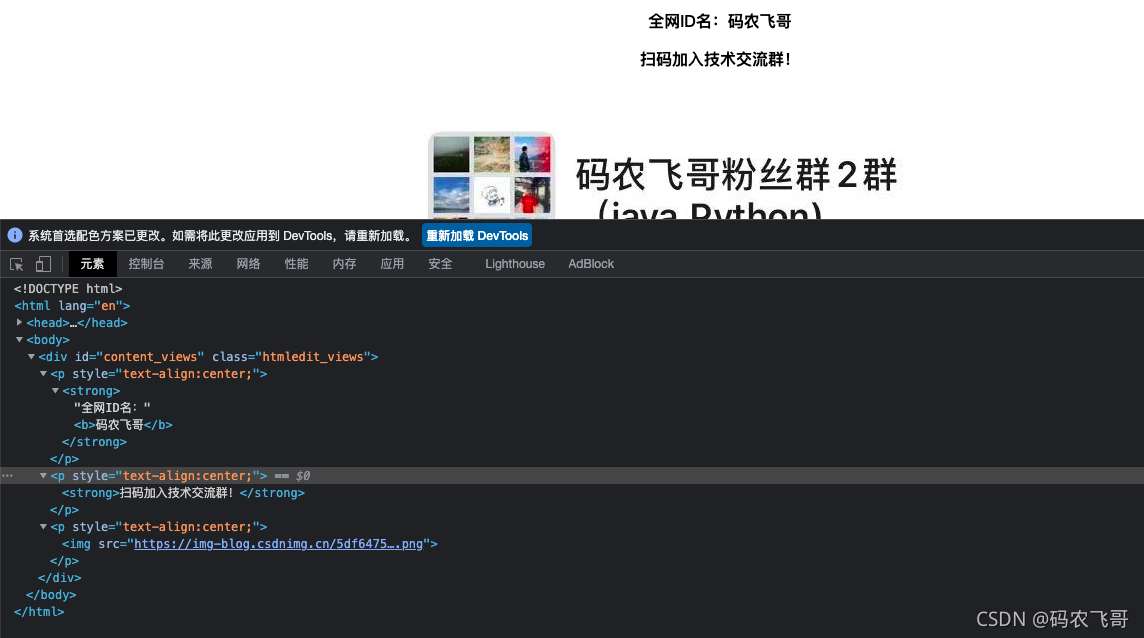Viewport: 1144px width, 638px height.
Task: Click the notification message about color scheme
Action: pos(220,236)
